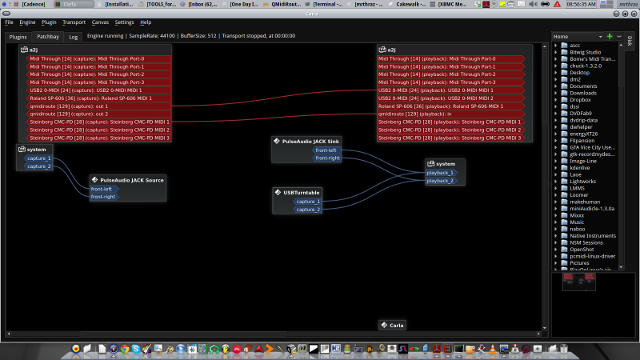Remove a folder with the minus icon
Viewport: 640px width, 360px height.
(x=619, y=36)
